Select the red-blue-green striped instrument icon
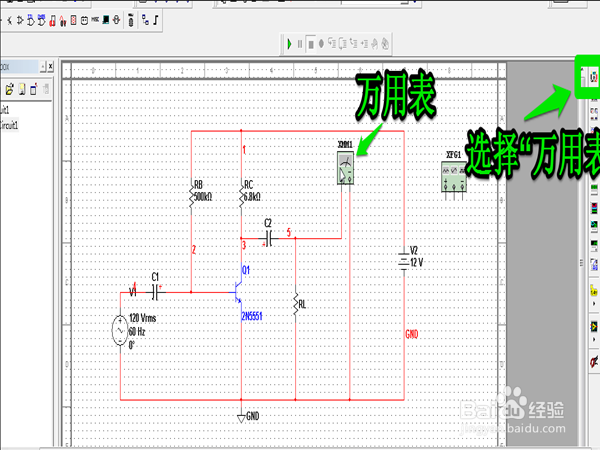Screen dimensions: 600x450 coord(594,208)
